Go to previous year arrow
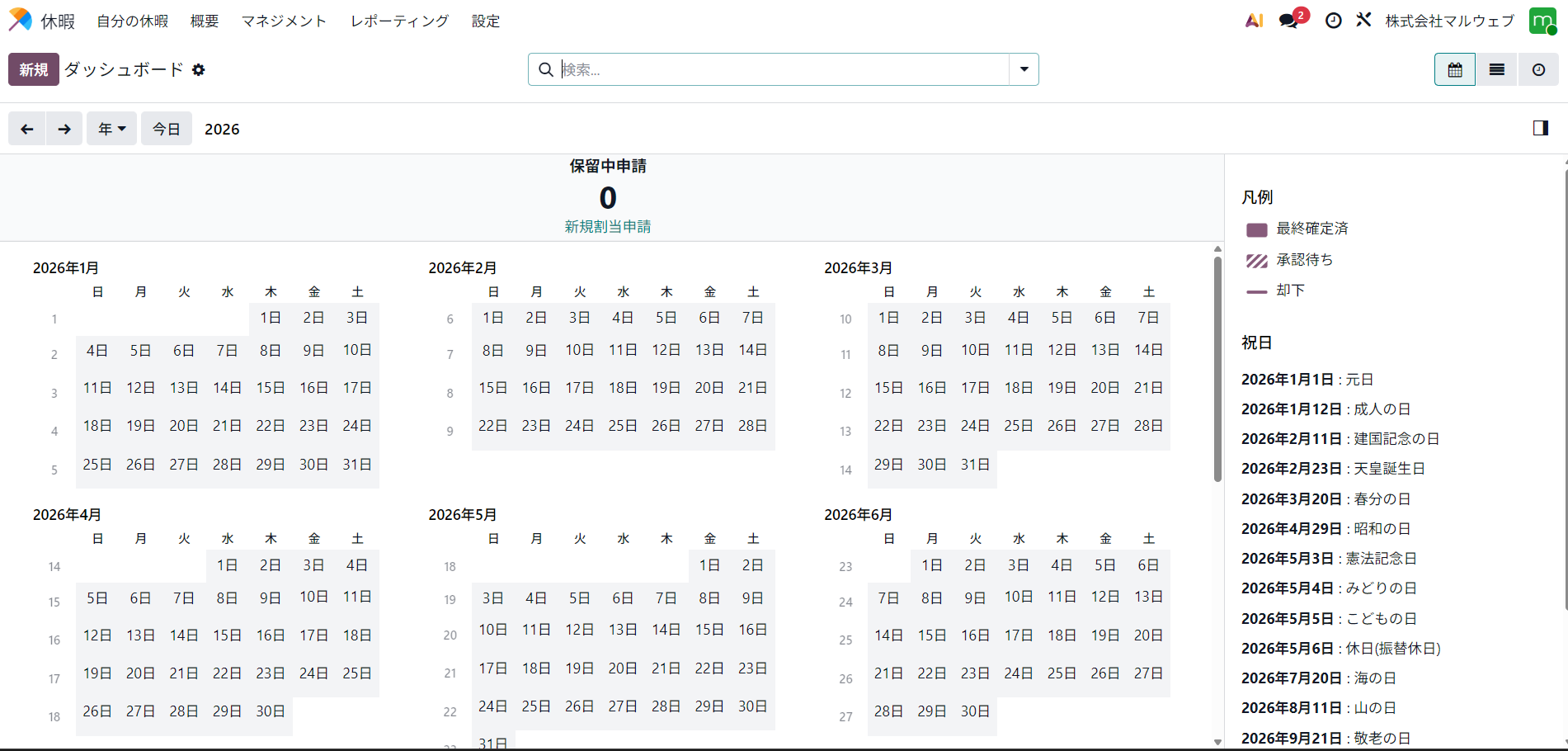 coord(26,129)
